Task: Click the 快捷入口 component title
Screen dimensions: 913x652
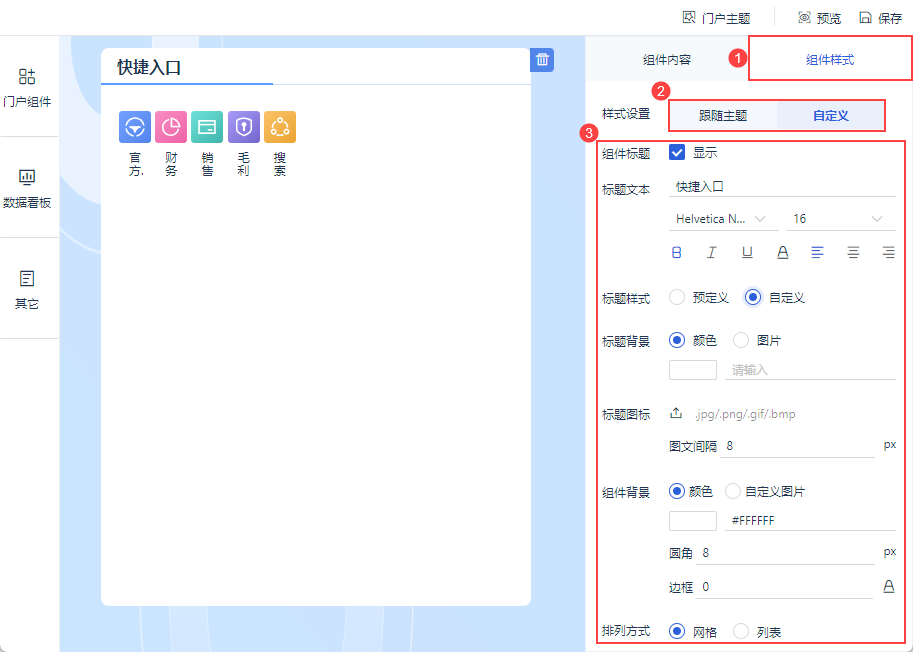Action: 149,67
